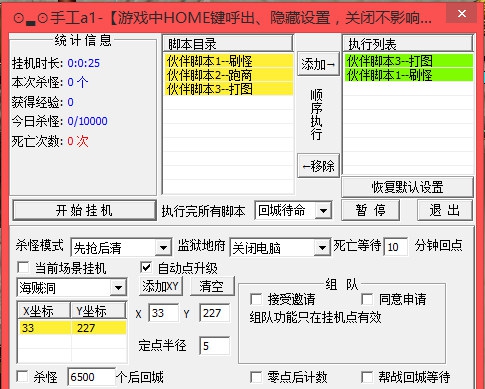Click the 添加→ button

click(x=318, y=64)
